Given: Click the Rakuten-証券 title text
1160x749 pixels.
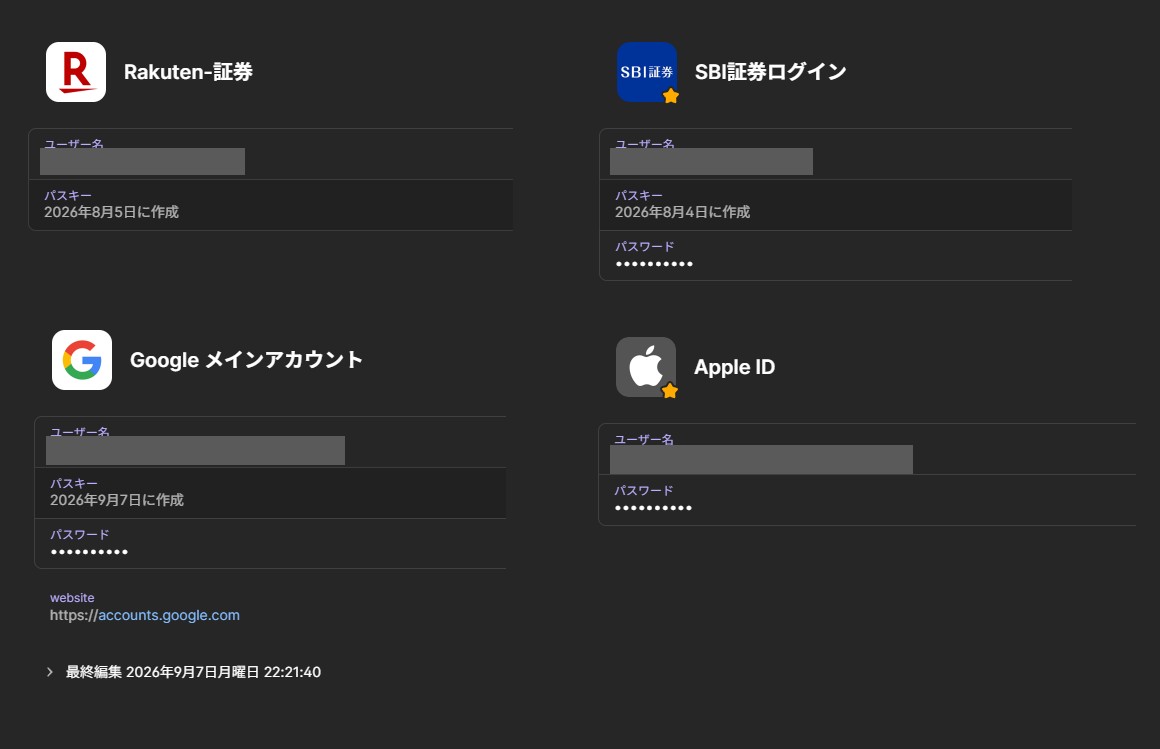Looking at the screenshot, I should (x=188, y=72).
